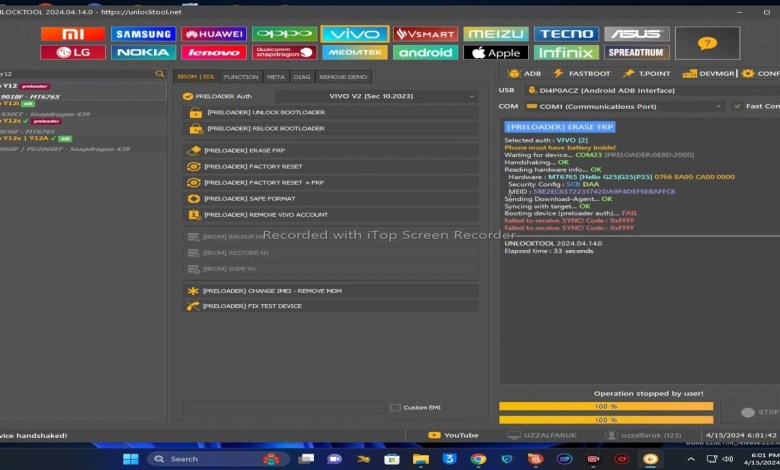Open the YouTube link in status bar
The image size is (780, 470).
click(x=453, y=435)
